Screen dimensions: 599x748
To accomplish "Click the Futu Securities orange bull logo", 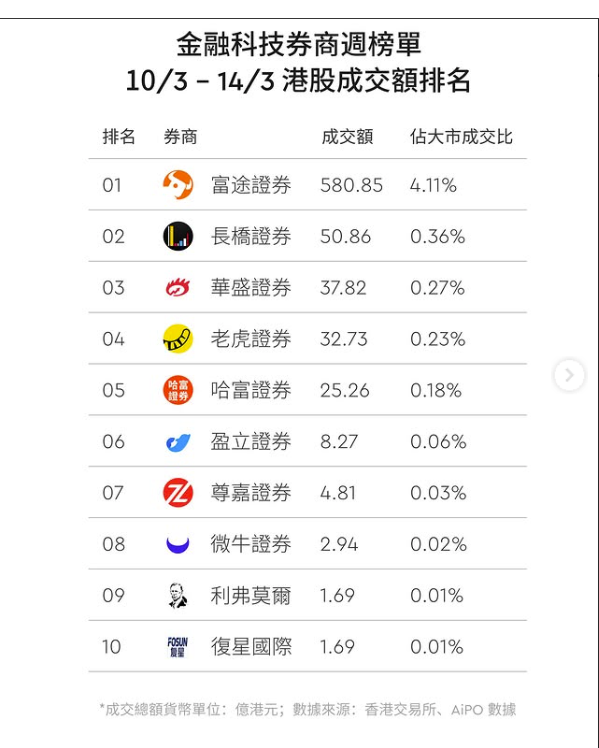I will 178,185.
